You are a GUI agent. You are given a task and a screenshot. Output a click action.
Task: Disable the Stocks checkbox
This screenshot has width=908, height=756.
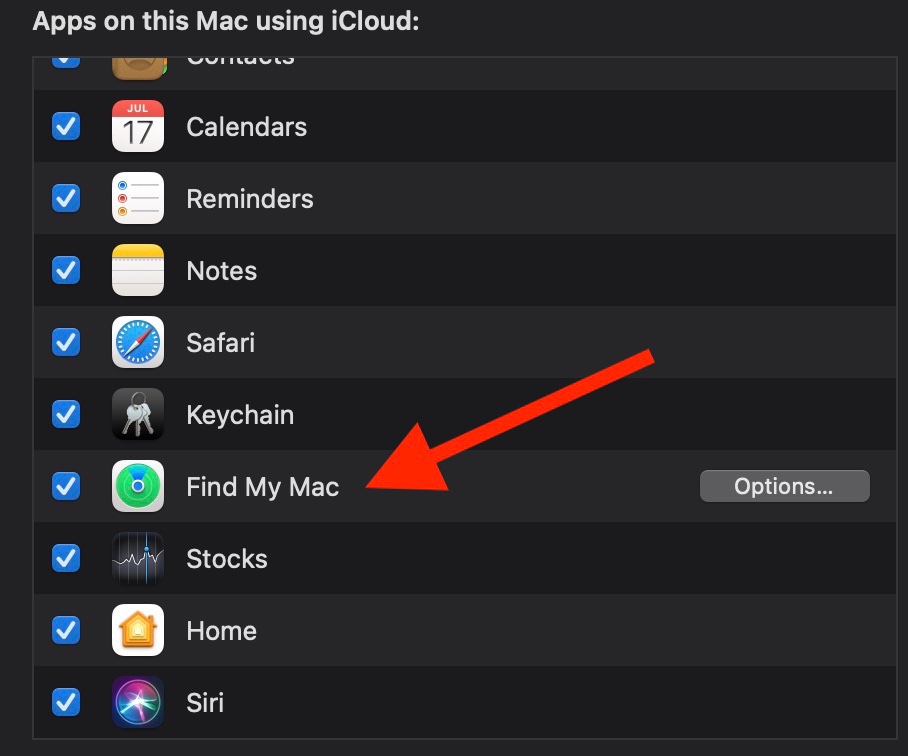pyautogui.click(x=66, y=558)
